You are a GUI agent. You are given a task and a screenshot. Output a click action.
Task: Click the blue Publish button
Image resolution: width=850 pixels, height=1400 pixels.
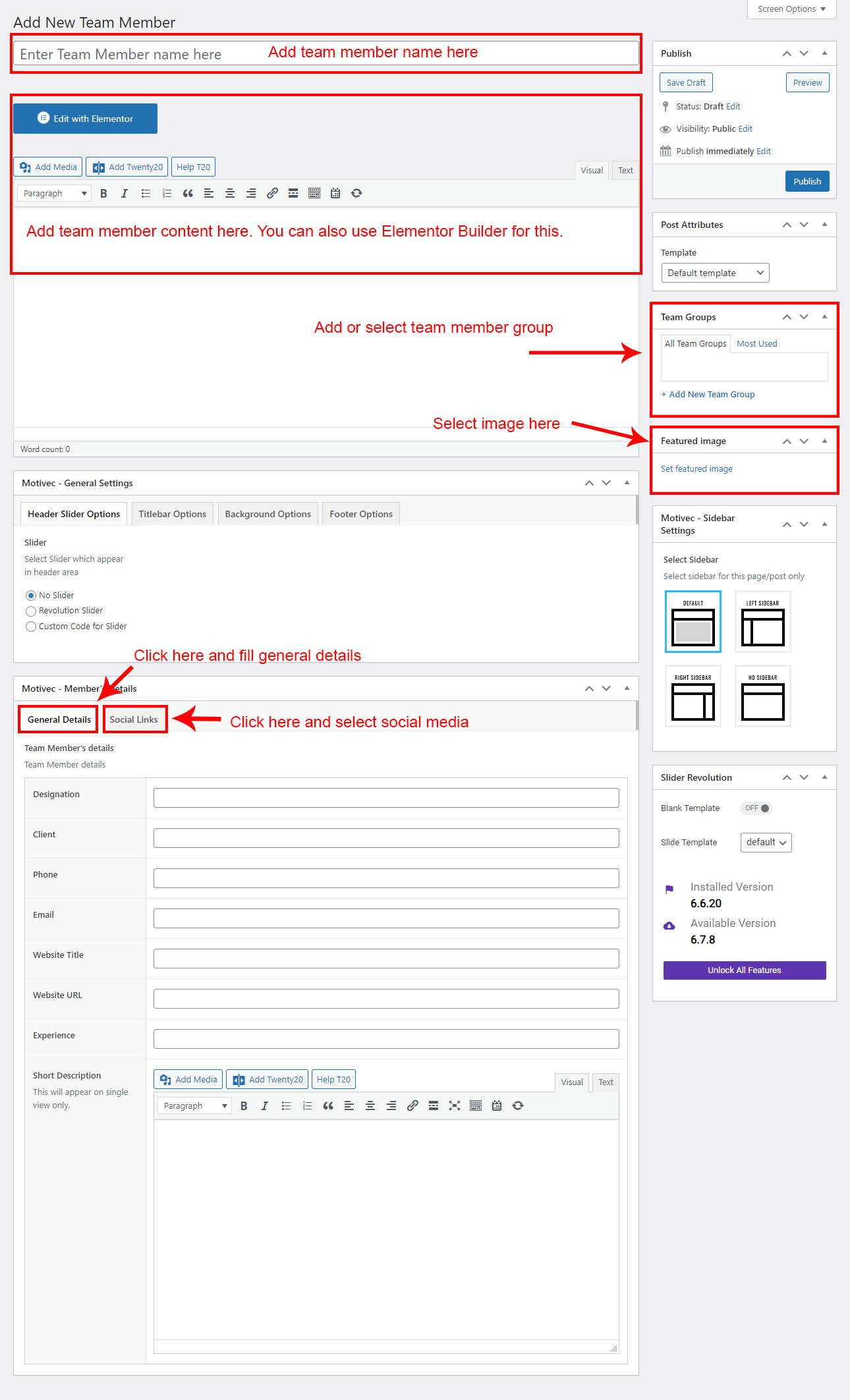(807, 181)
